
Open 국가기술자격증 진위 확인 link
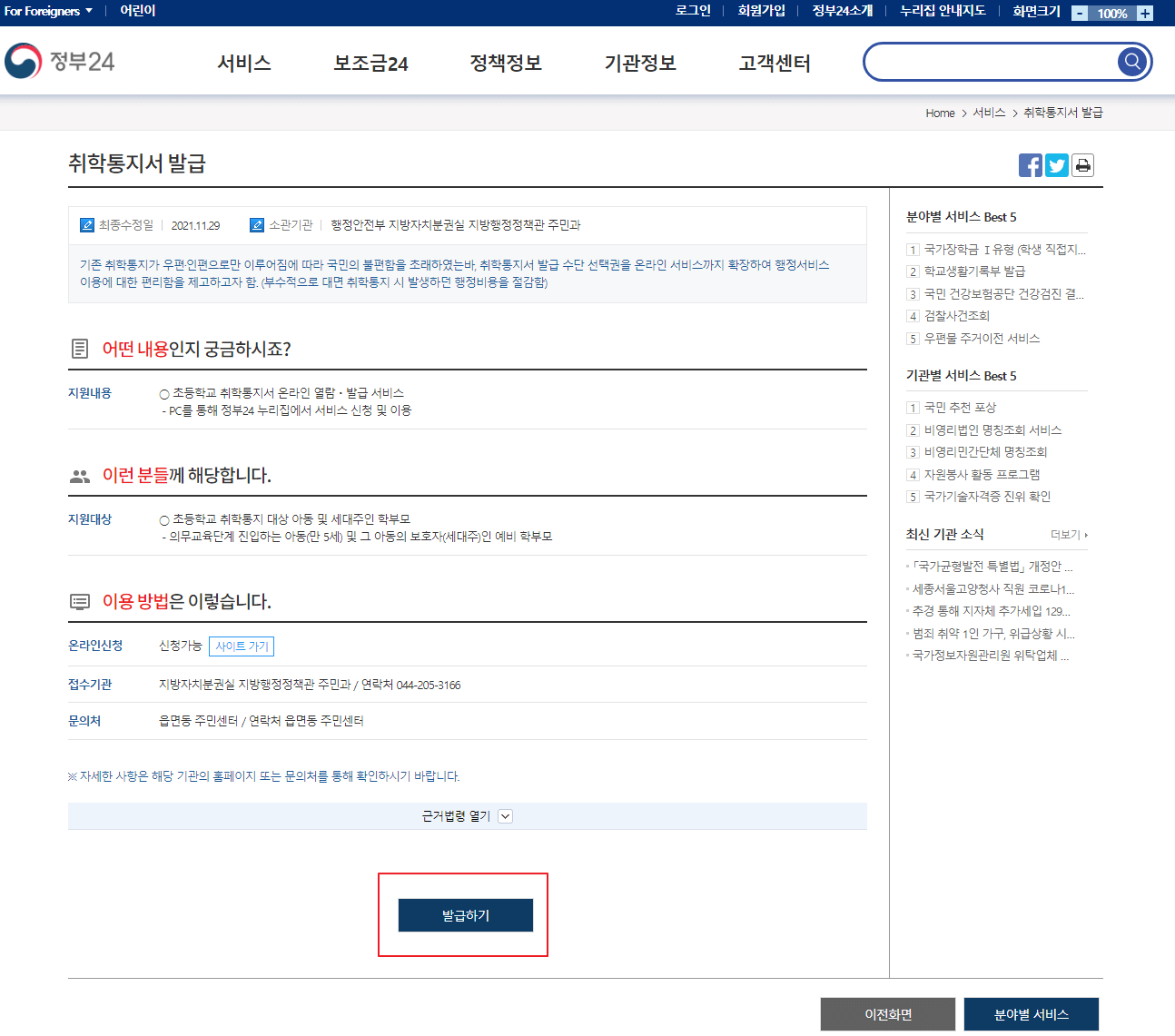987,497
